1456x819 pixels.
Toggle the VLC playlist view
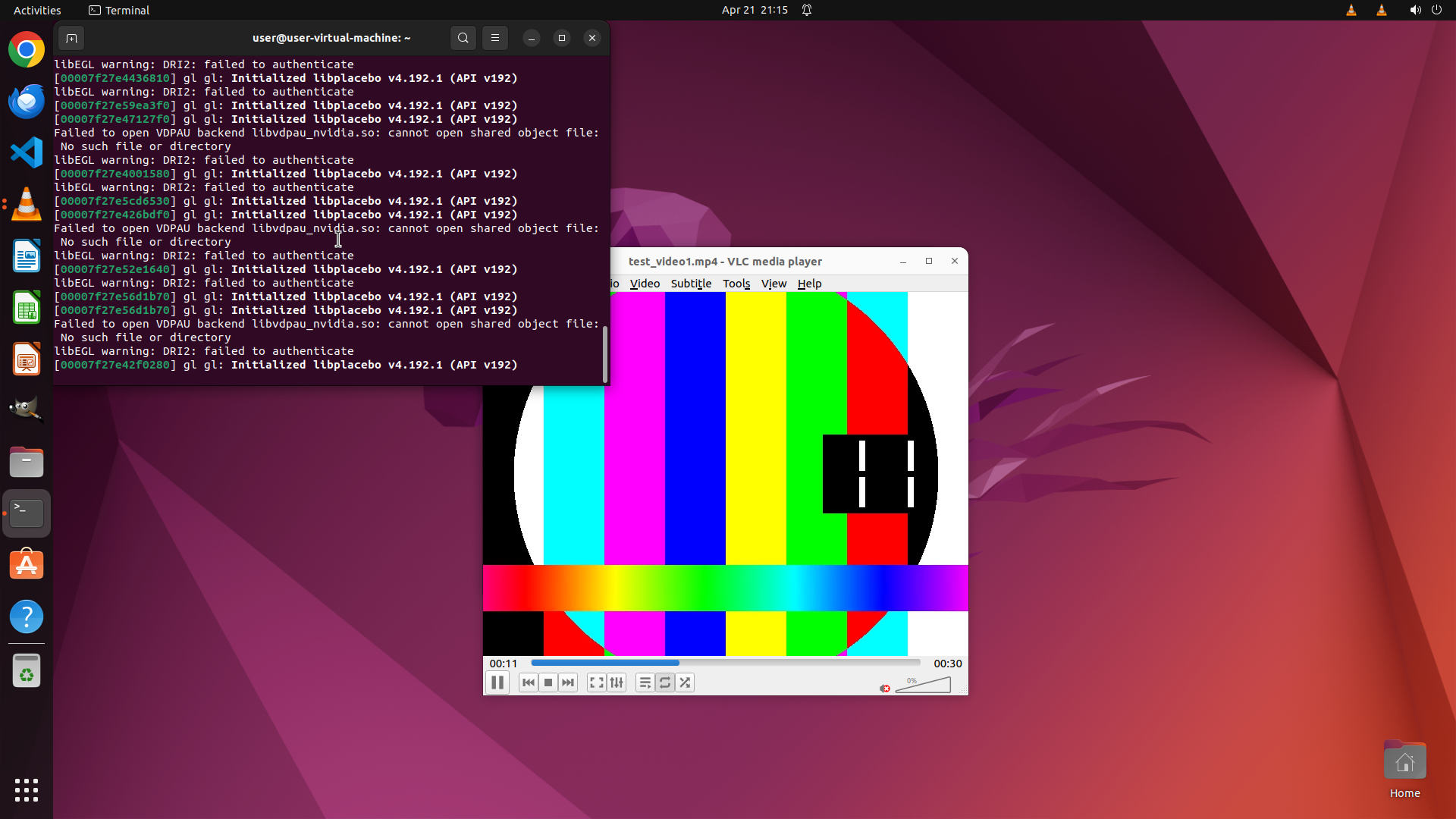pyautogui.click(x=645, y=682)
